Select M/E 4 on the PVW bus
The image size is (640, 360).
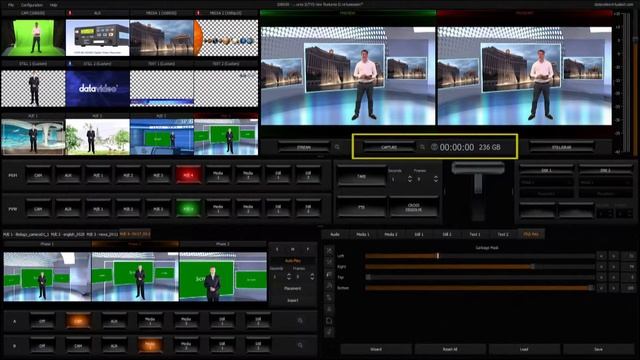pyautogui.click(x=188, y=208)
